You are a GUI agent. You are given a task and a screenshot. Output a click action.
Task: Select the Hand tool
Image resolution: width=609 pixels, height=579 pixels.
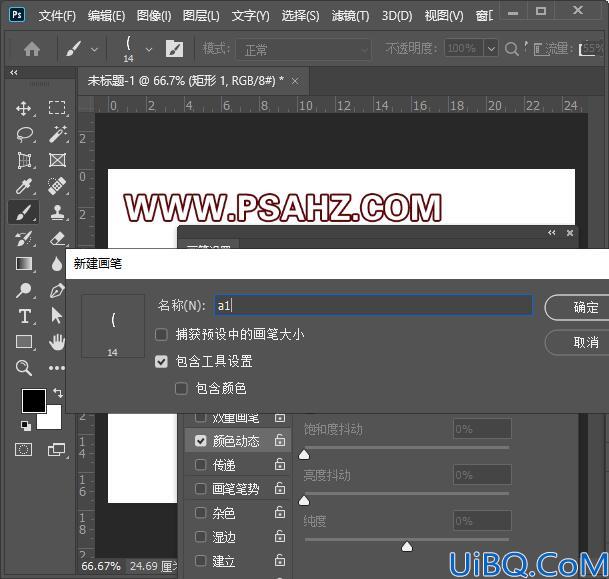click(x=57, y=342)
